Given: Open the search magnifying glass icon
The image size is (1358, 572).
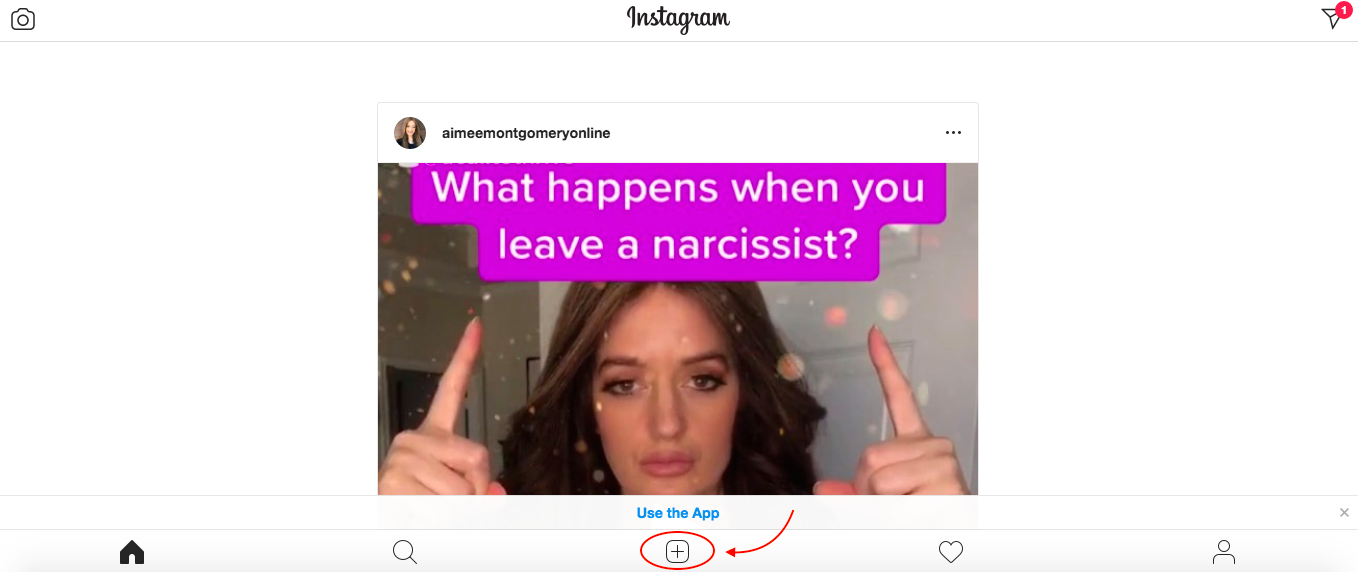Looking at the screenshot, I should point(405,552).
